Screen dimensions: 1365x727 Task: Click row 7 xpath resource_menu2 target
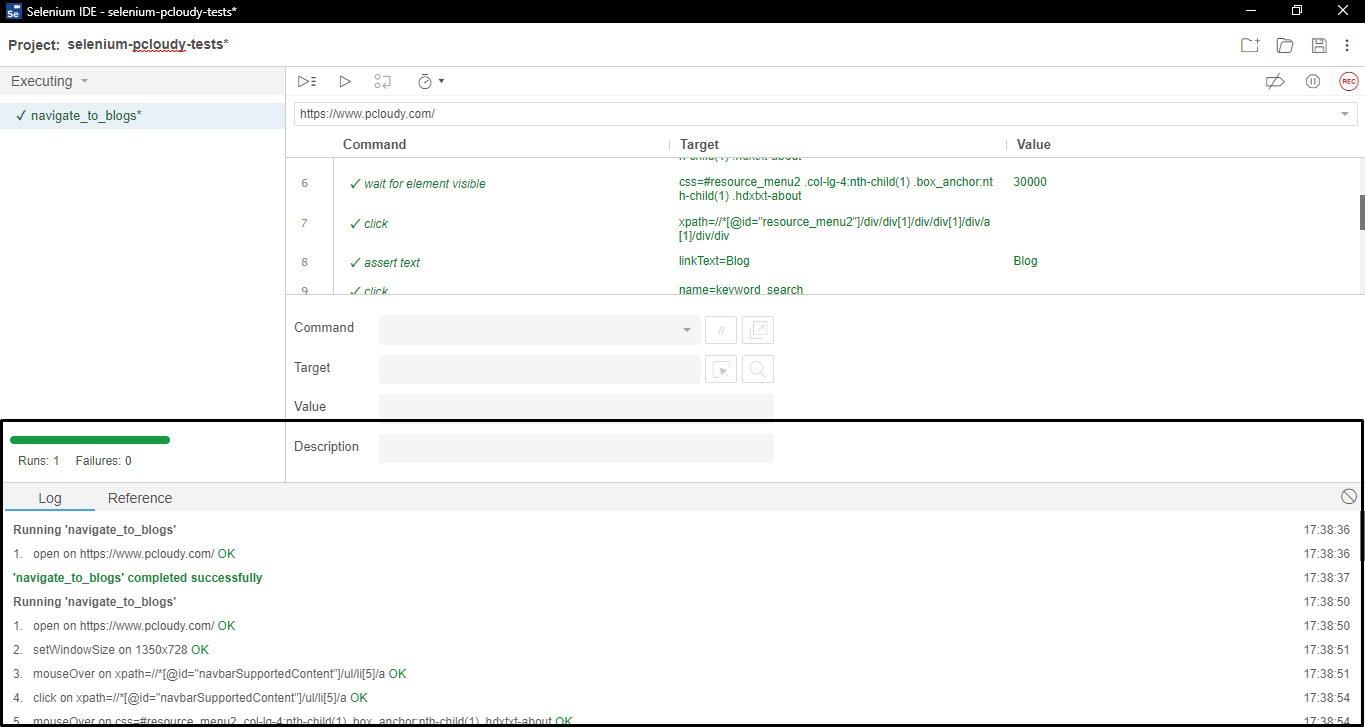[835, 229]
